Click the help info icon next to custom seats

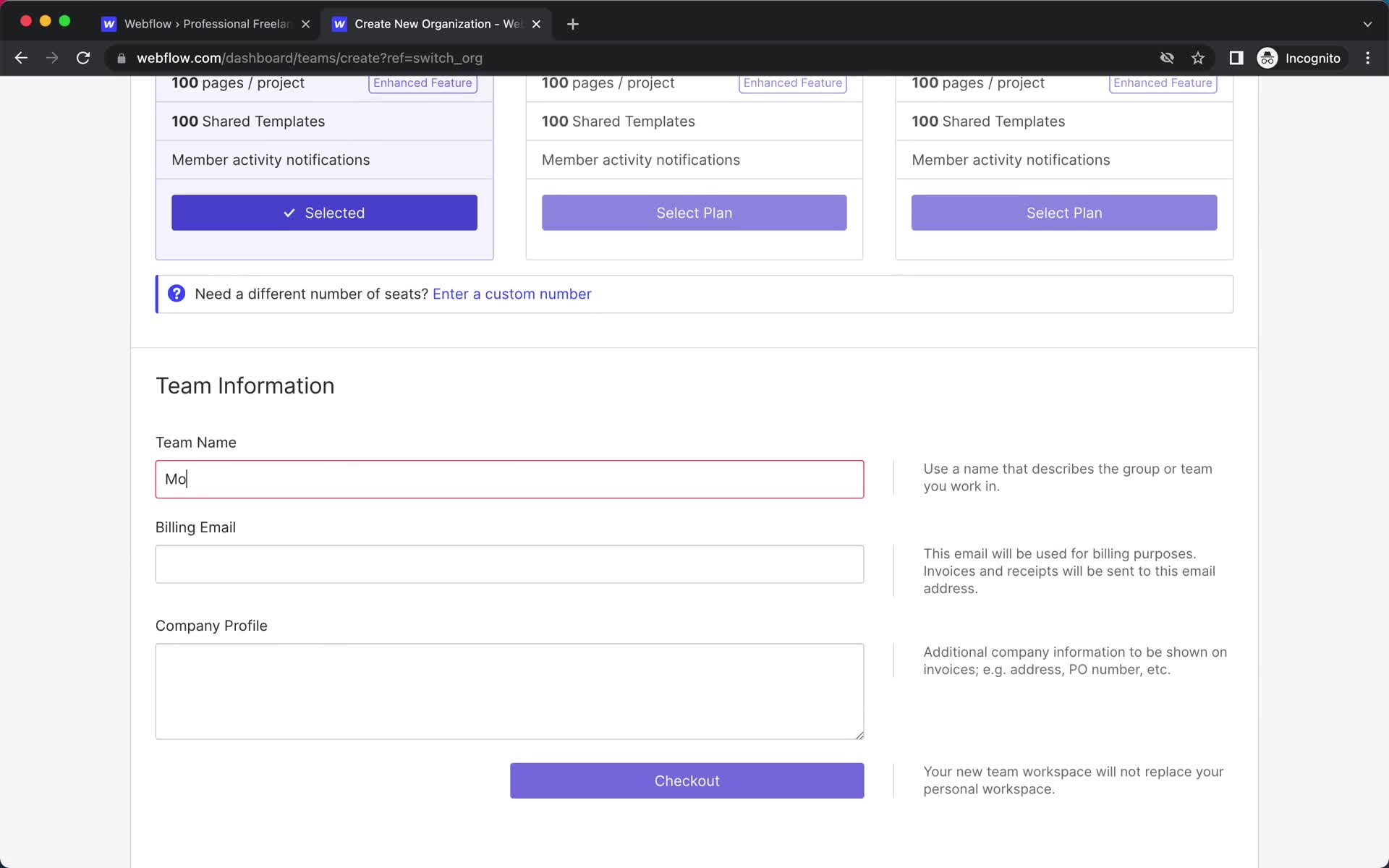[177, 294]
